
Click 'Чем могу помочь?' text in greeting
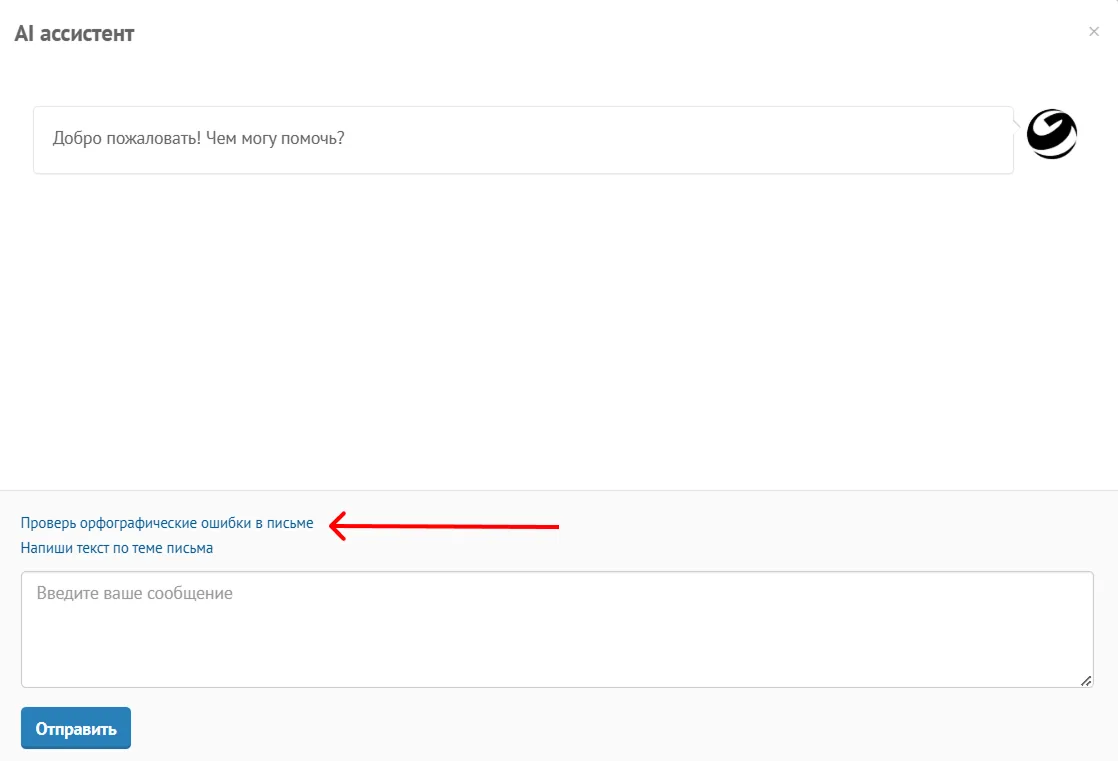pyautogui.click(x=275, y=138)
